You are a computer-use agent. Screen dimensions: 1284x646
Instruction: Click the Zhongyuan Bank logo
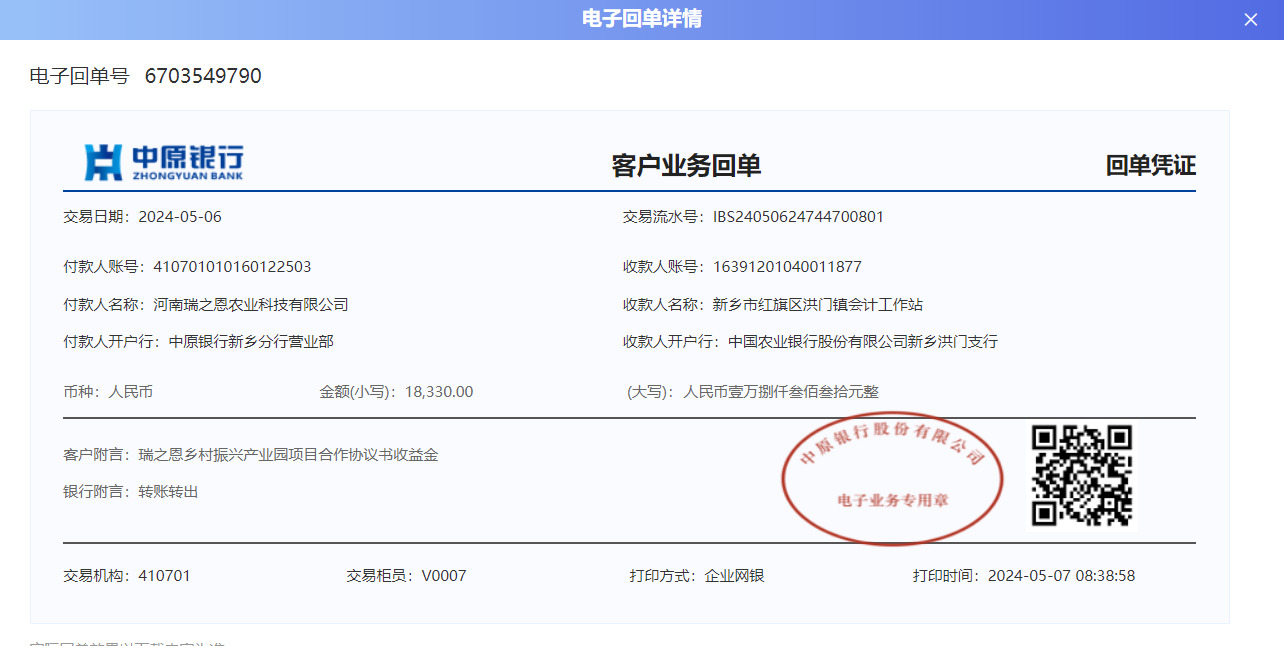pos(163,162)
